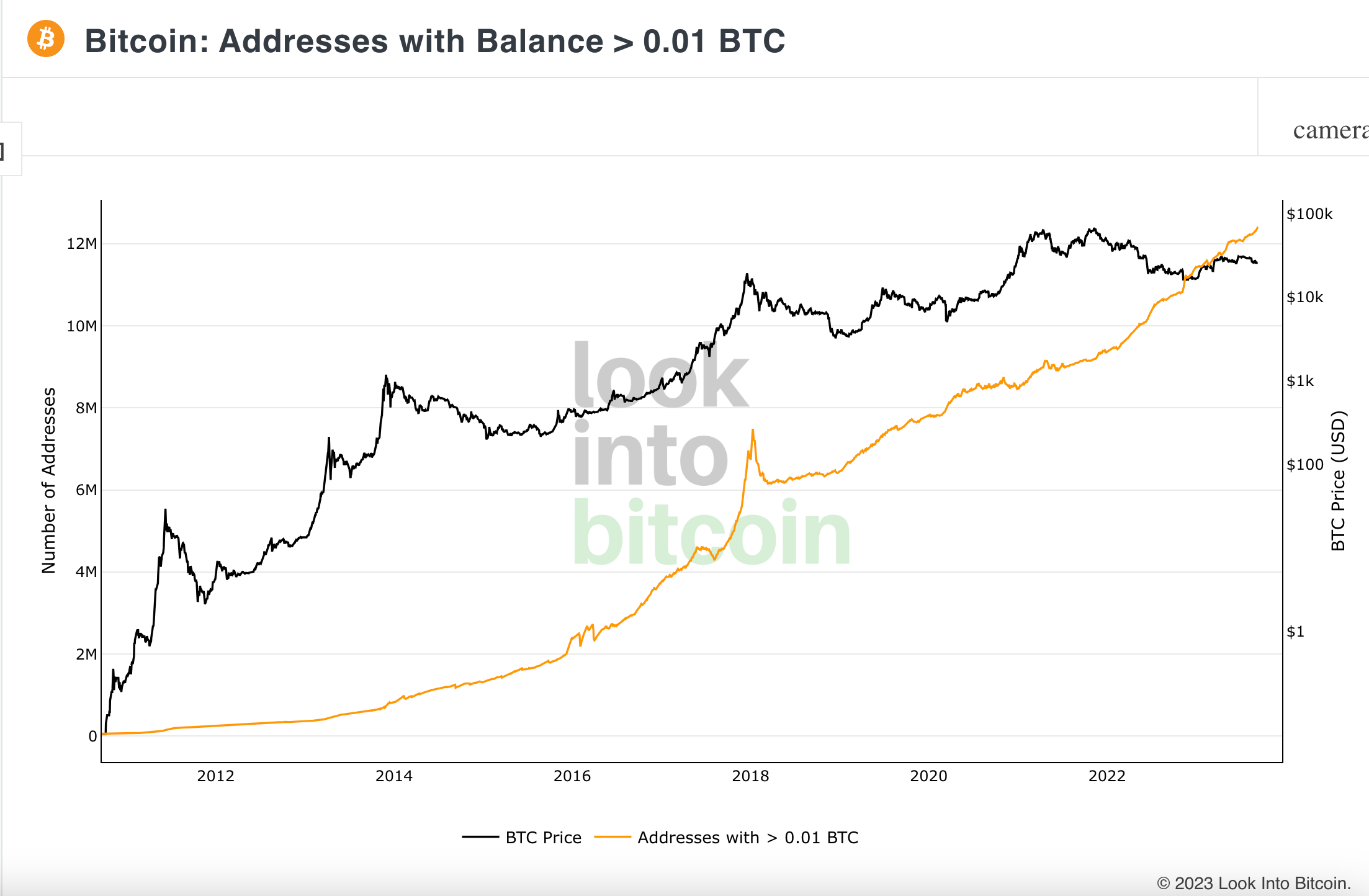Click the BTC Price (USD) axis title
The image size is (1369, 896).
click(x=1338, y=480)
